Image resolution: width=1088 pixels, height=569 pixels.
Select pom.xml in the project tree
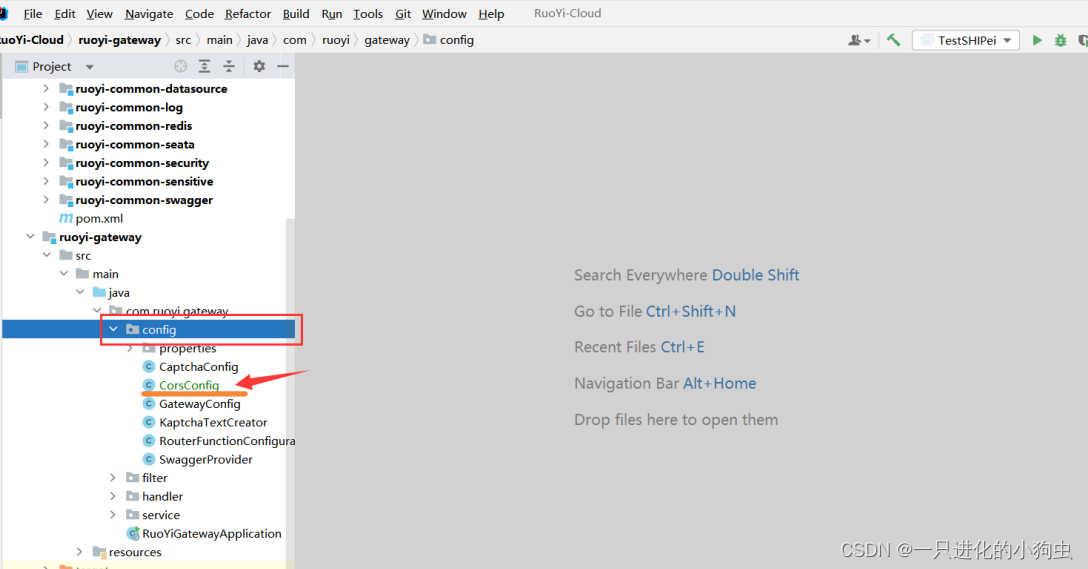pos(99,218)
